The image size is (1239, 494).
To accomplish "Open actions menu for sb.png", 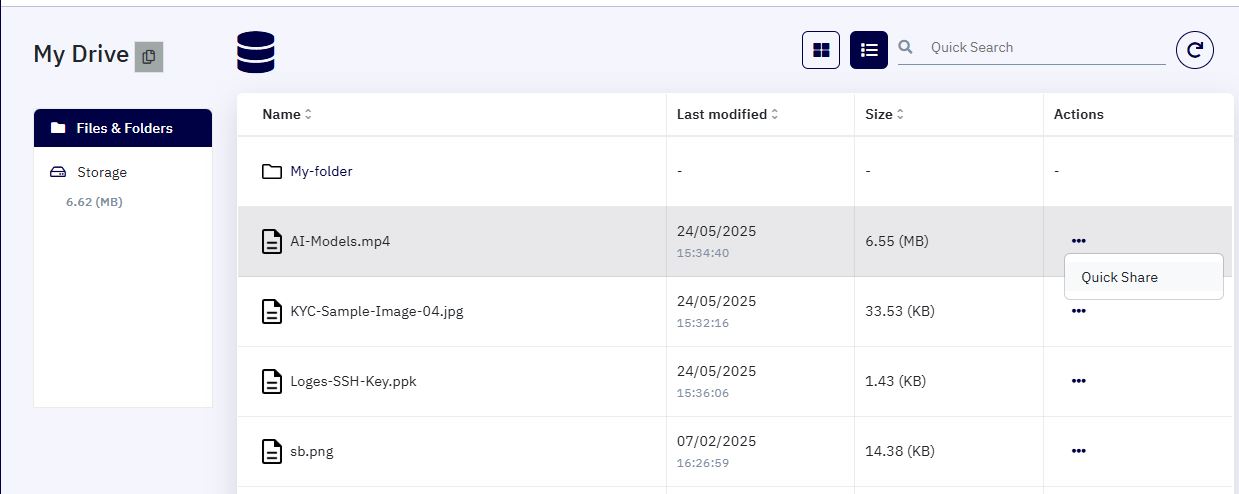I will [x=1078, y=451].
